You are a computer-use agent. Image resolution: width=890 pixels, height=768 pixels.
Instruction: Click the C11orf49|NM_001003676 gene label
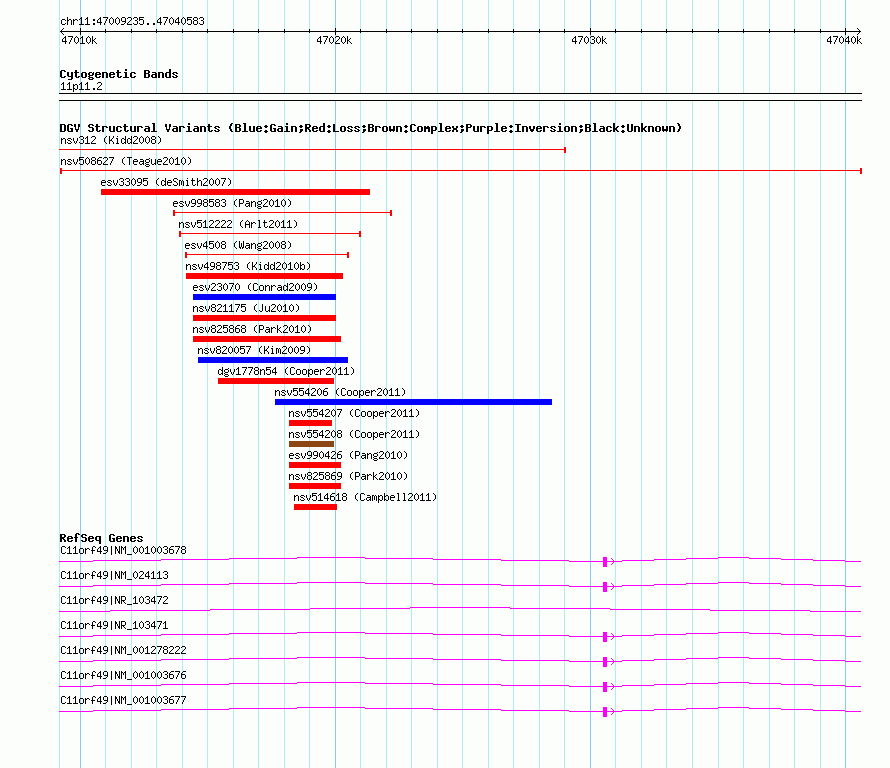click(x=123, y=675)
